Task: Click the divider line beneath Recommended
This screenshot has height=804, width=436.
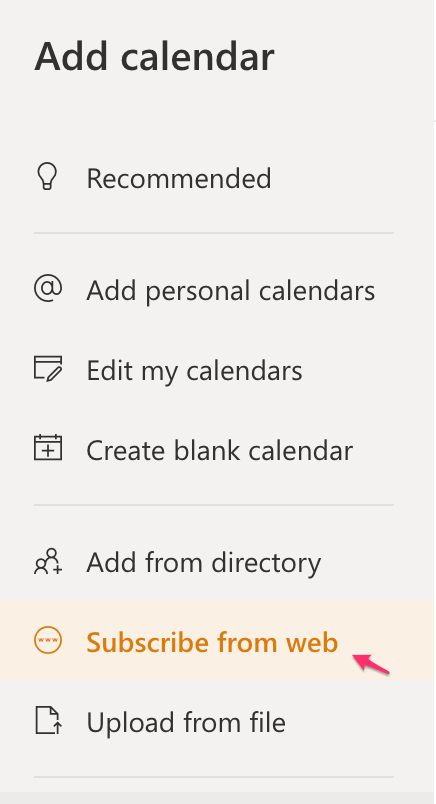Action: coord(214,233)
